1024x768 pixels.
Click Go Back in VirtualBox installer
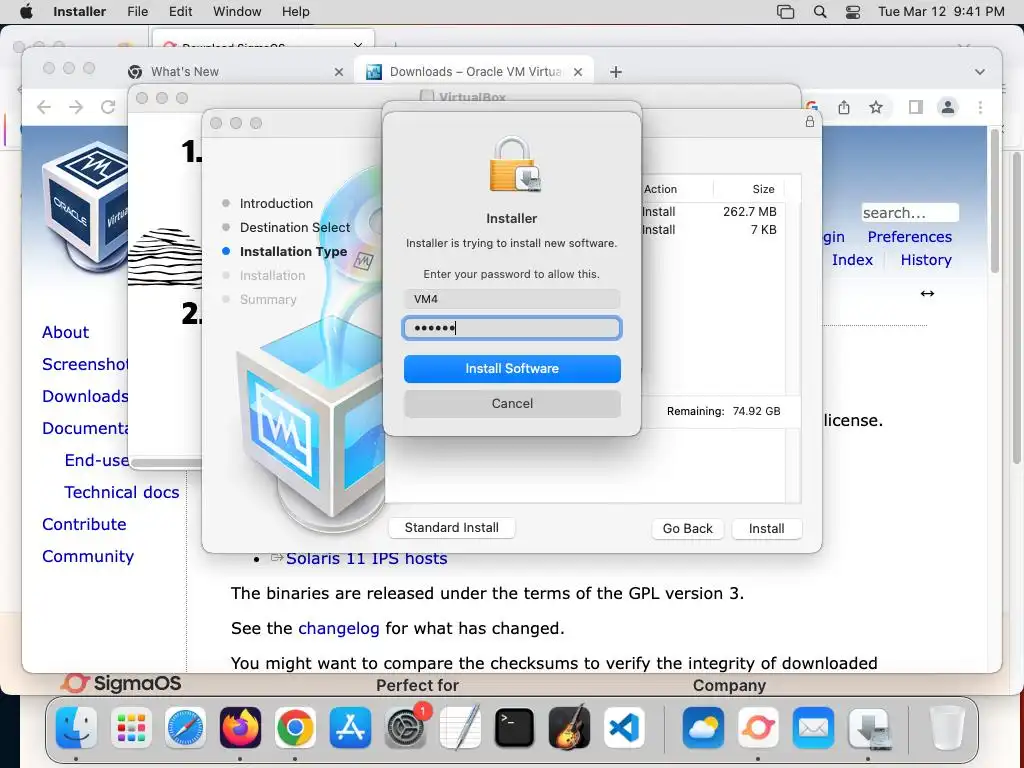coord(688,528)
